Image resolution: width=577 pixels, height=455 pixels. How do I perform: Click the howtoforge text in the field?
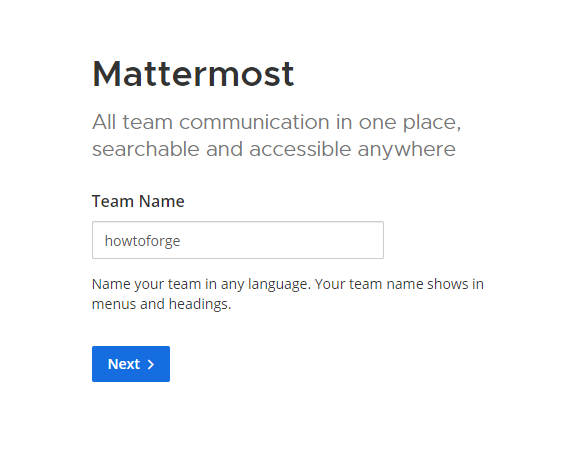[x=142, y=241]
